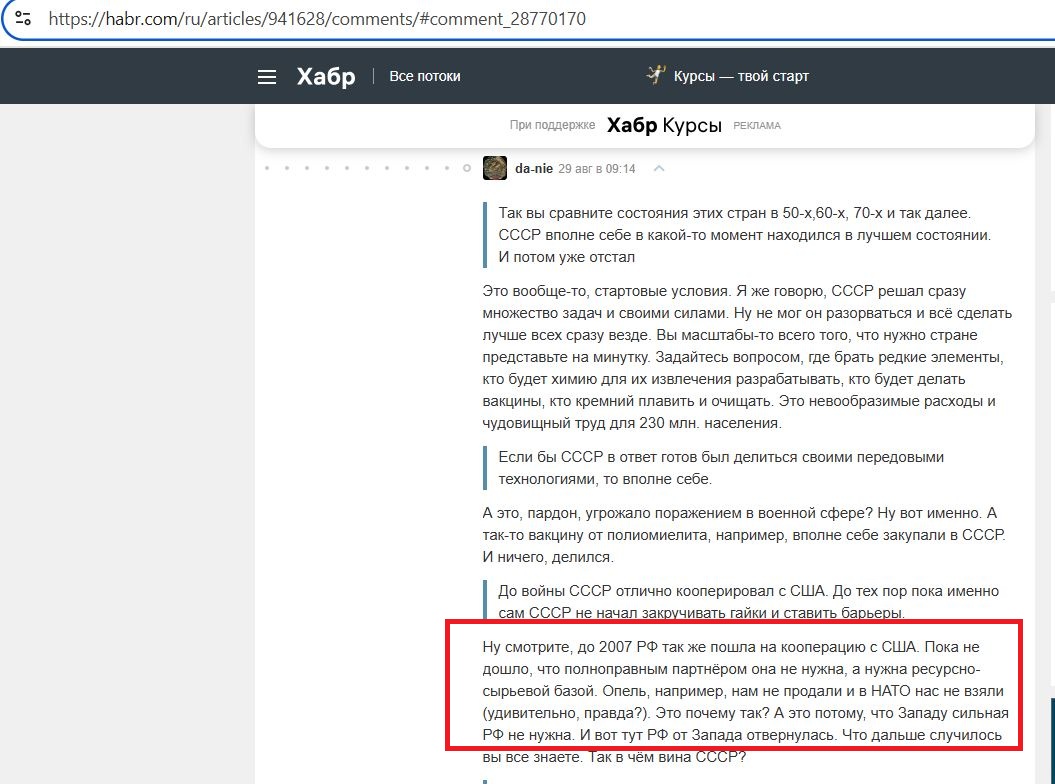The image size is (1055, 784).
Task: Click the quote starting Так вы сравните состояния
Action: tap(745, 235)
